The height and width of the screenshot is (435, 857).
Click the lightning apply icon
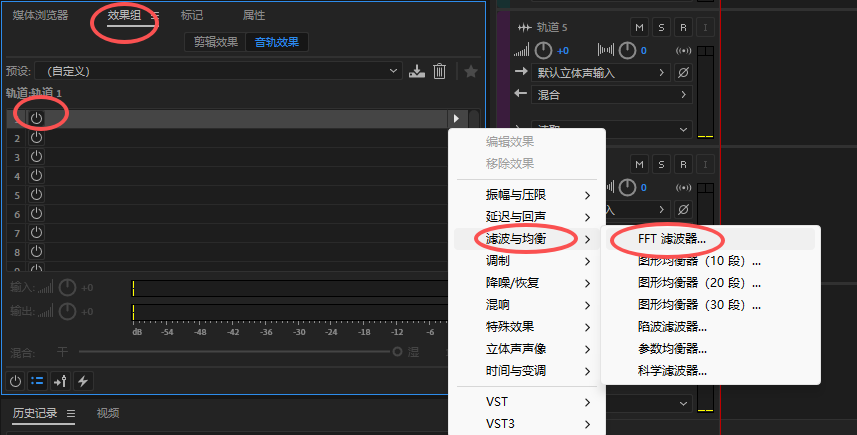click(83, 381)
